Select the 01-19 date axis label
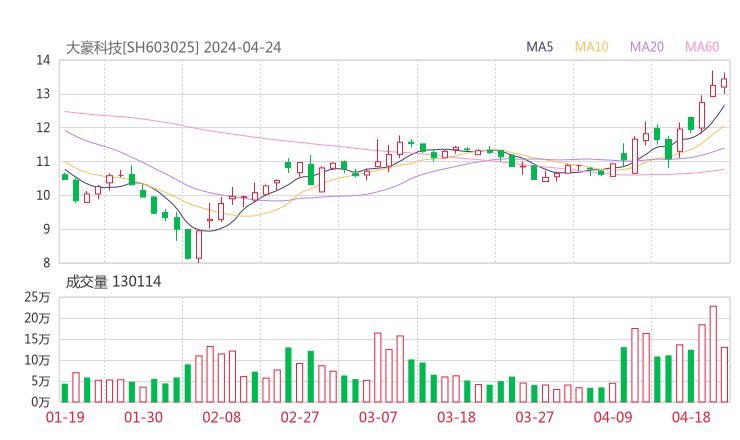740x440 pixels. tap(65, 417)
